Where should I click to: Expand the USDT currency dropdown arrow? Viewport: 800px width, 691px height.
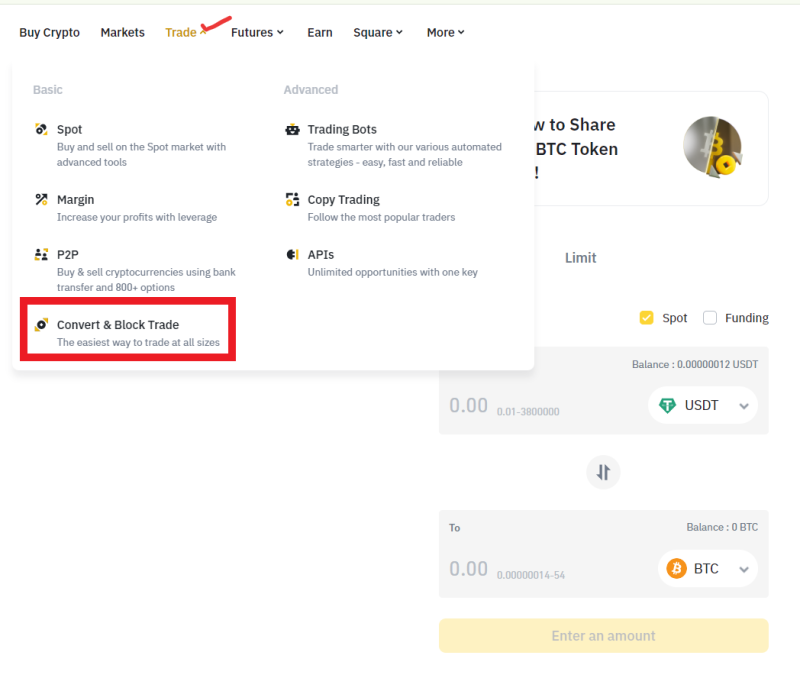point(744,406)
